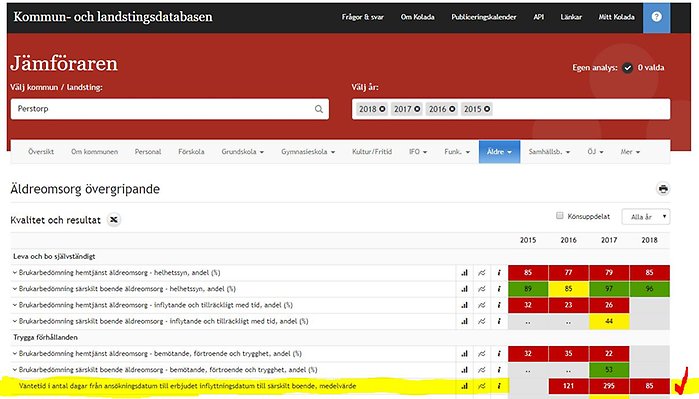Open bar chart for hemtjänst bemötande row
Viewport: 699px width, 399px height.
pyautogui.click(x=465, y=354)
